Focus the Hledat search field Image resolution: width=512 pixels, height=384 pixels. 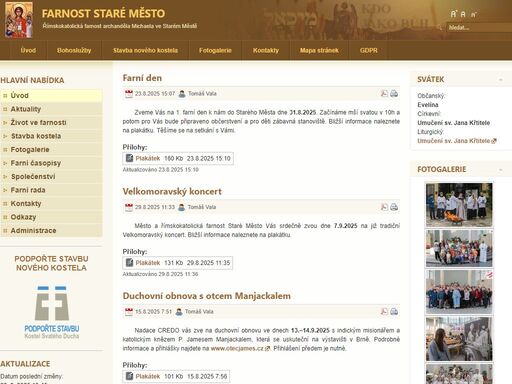tap(479, 27)
